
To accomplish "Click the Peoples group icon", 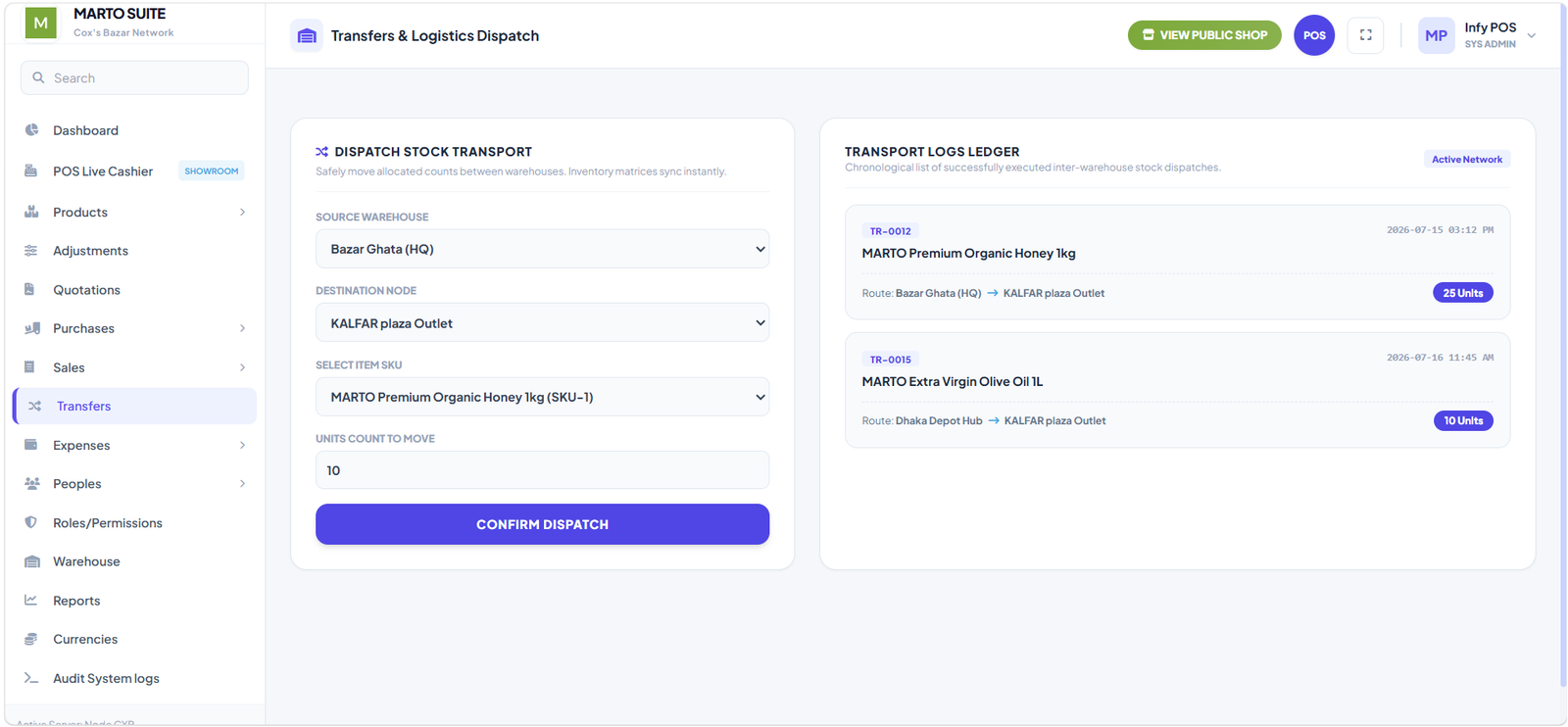I will coord(32,483).
